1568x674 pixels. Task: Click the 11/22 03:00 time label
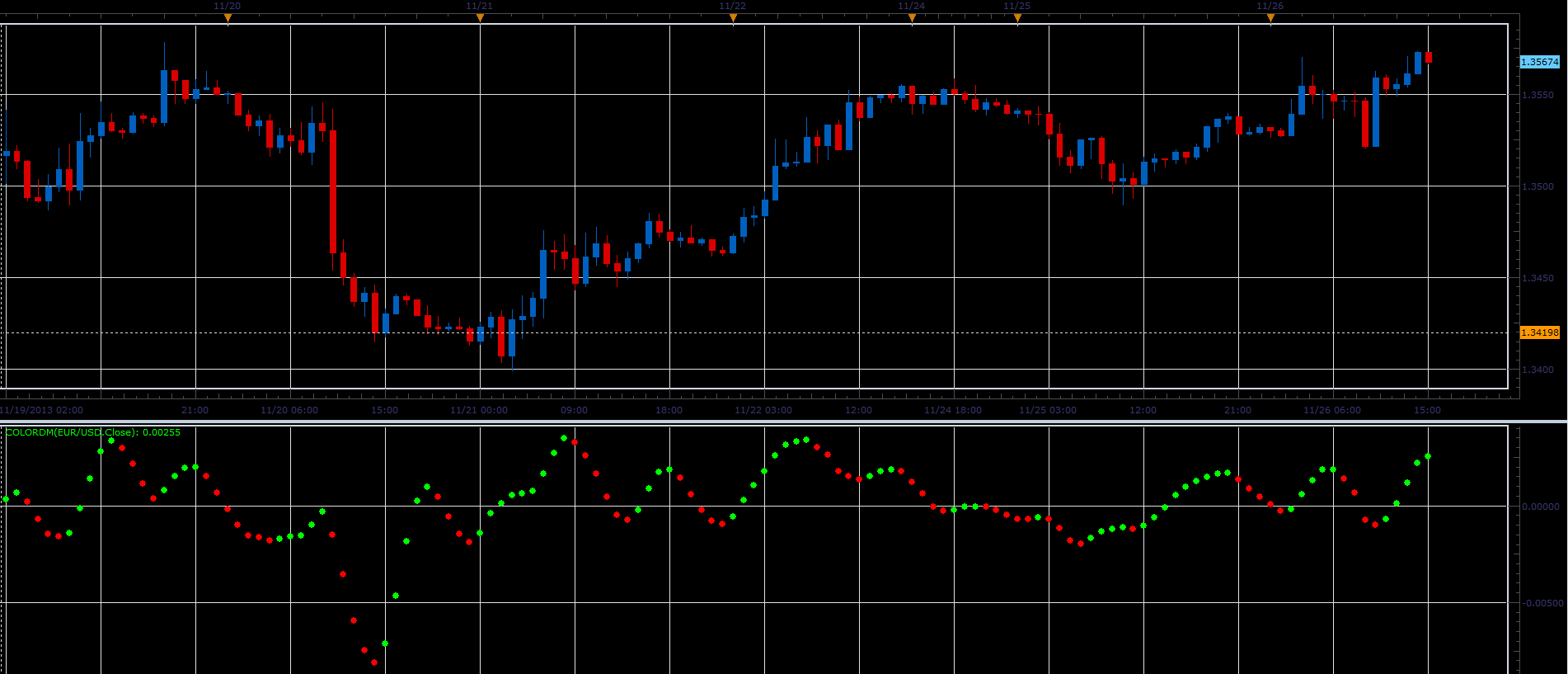pyautogui.click(x=763, y=410)
